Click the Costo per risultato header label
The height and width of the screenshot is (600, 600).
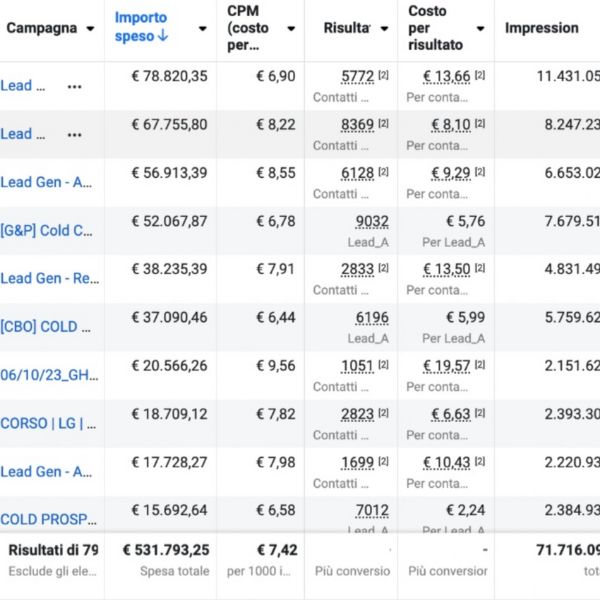pyautogui.click(x=435, y=28)
